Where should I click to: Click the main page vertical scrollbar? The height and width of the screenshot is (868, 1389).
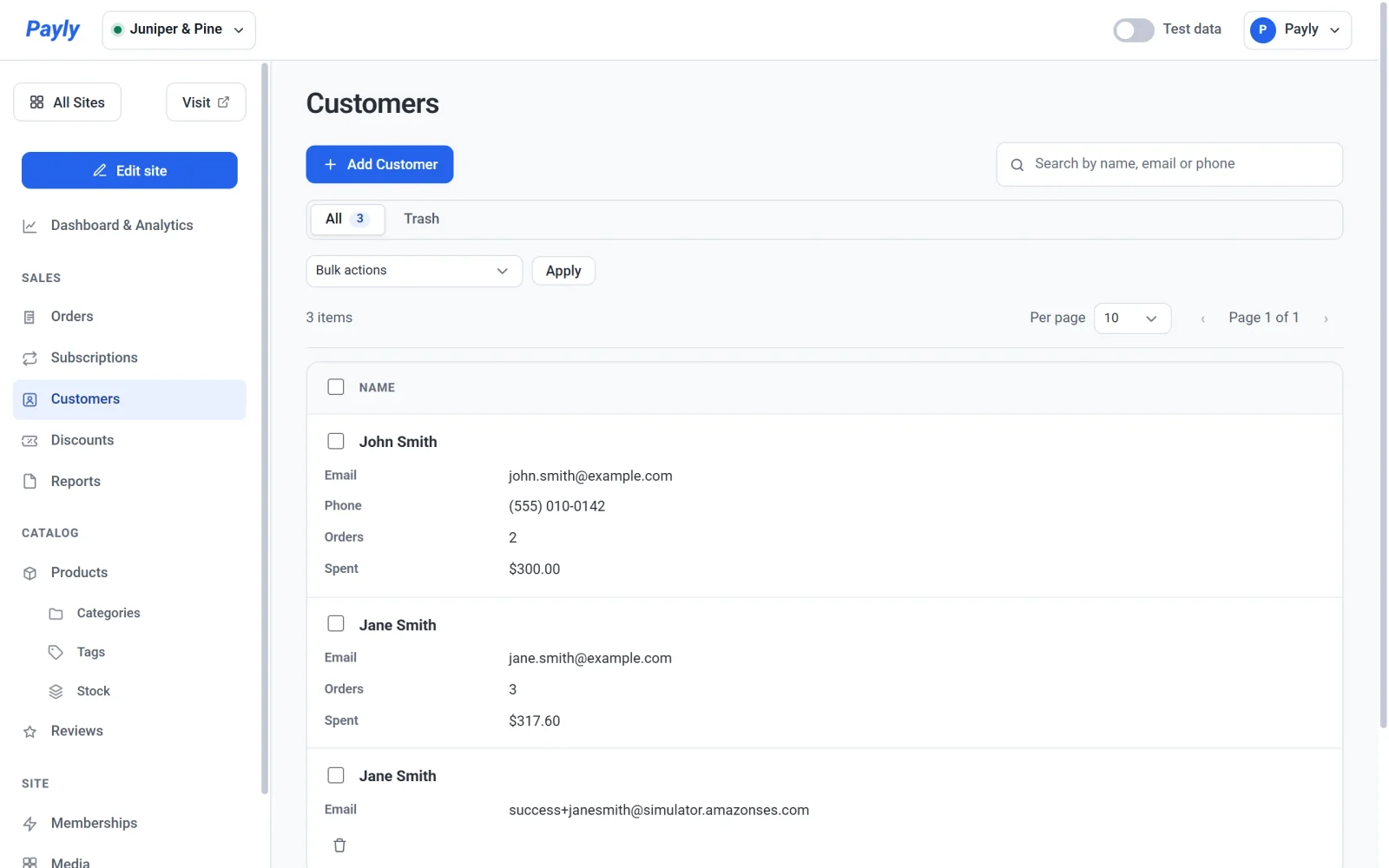click(x=1384, y=365)
